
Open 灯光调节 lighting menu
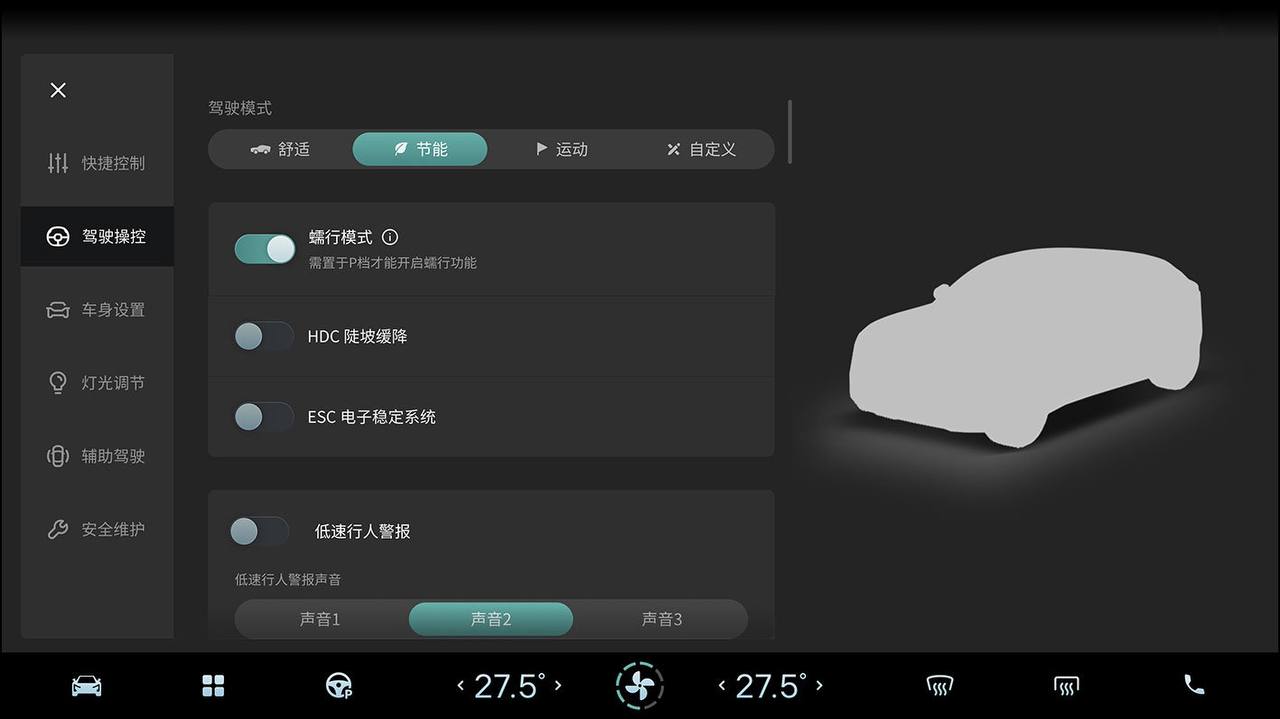coord(97,383)
